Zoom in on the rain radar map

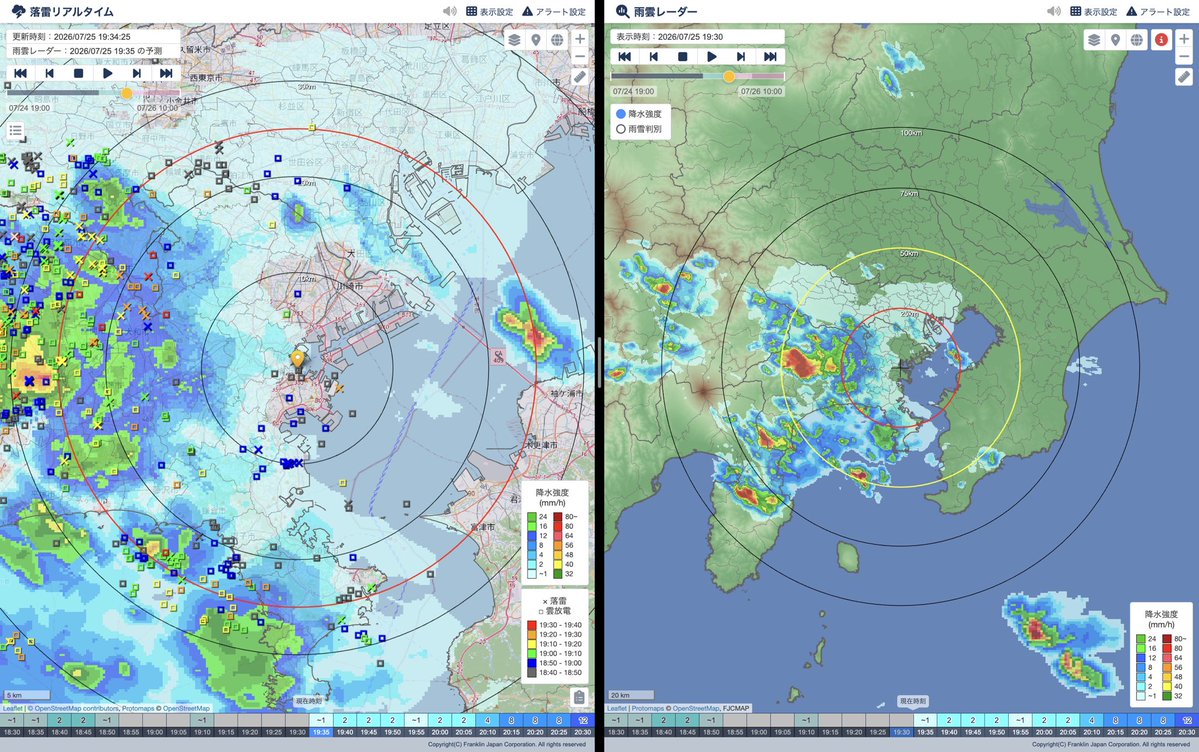point(1184,39)
